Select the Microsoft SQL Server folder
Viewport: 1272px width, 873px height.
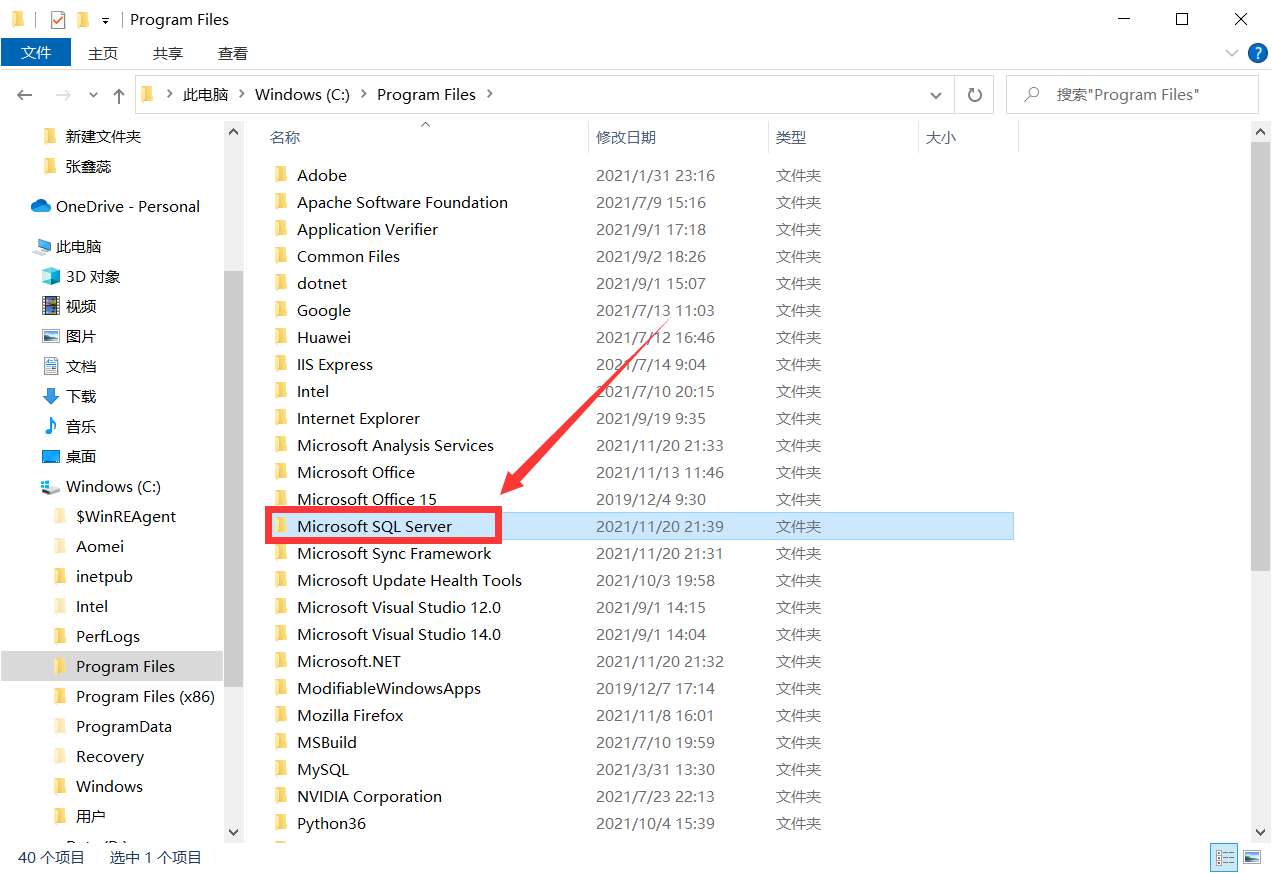pyautogui.click(x=640, y=526)
